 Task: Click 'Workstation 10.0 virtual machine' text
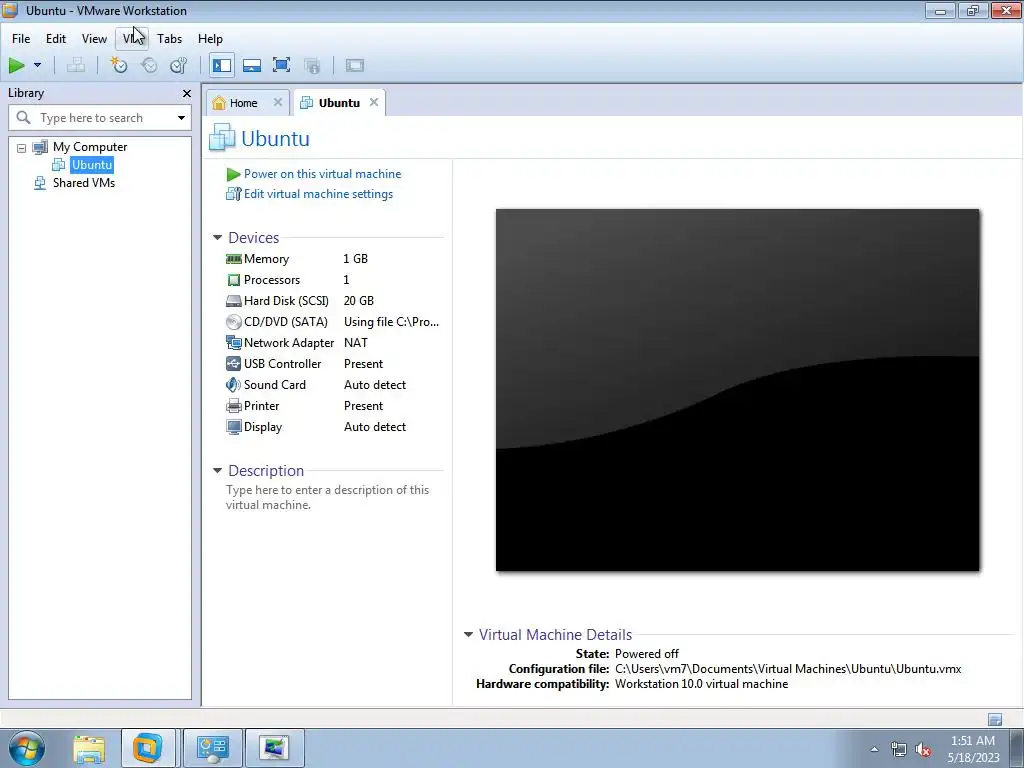(701, 684)
